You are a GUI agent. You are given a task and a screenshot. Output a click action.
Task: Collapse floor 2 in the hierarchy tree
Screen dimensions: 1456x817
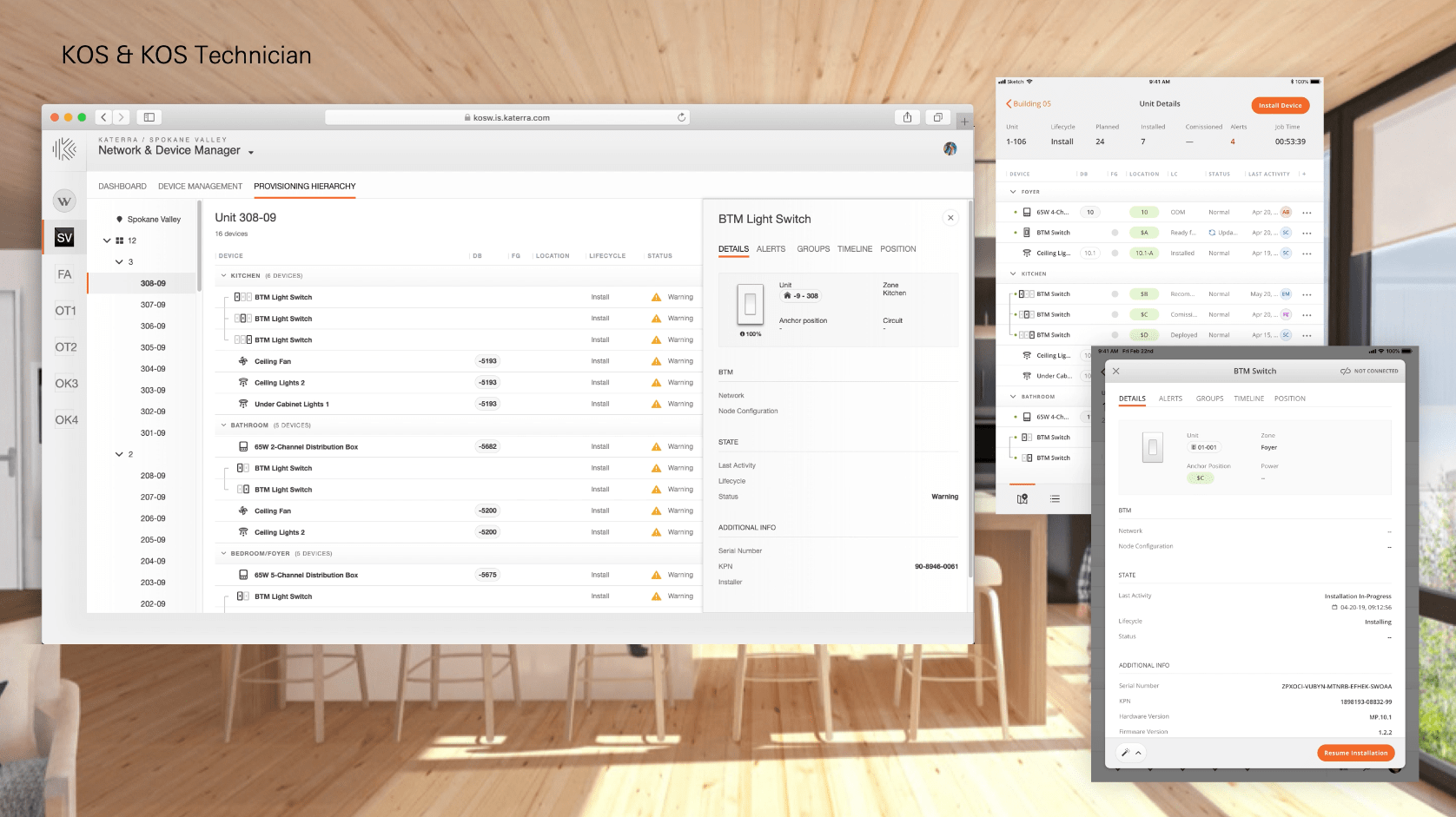(x=119, y=455)
